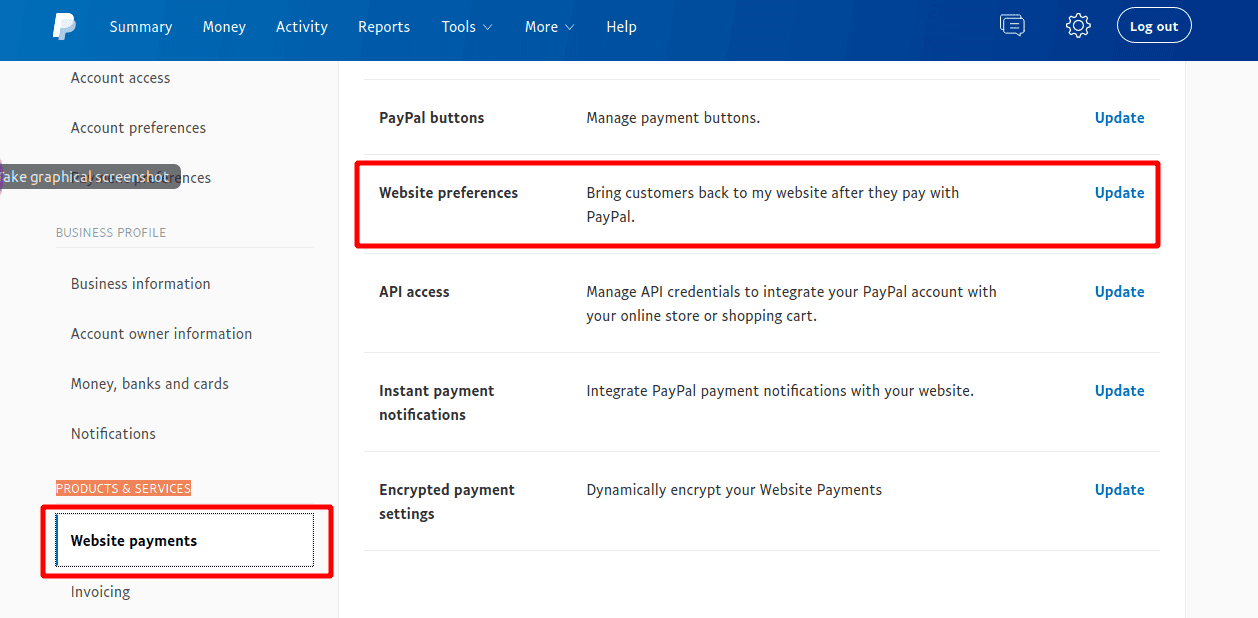
Task: Click the 'BUSINESS PROFILE' section heading
Action: tap(111, 233)
